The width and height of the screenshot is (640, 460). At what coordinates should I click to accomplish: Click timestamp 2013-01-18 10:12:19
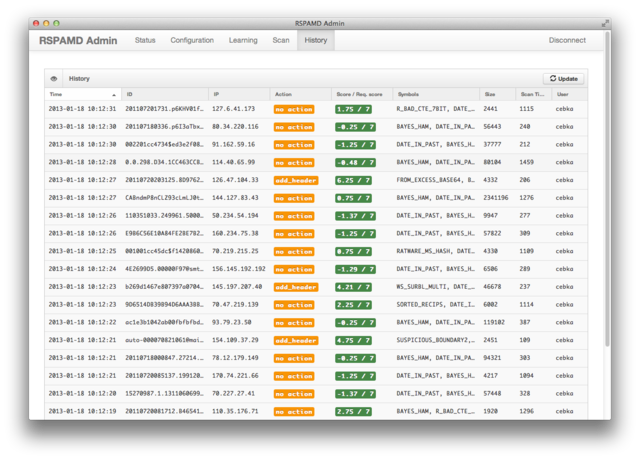tap(82, 411)
